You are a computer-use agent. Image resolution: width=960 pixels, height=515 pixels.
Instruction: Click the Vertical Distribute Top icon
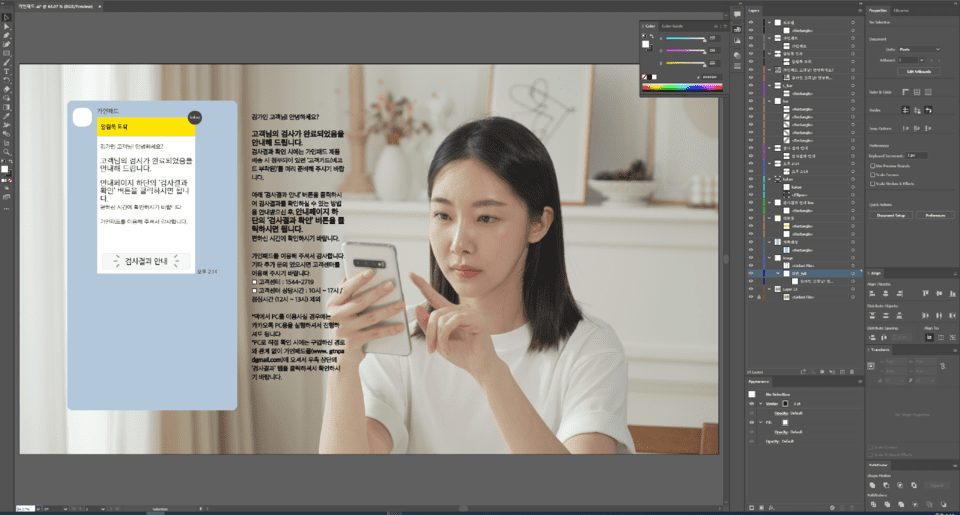coord(872,315)
